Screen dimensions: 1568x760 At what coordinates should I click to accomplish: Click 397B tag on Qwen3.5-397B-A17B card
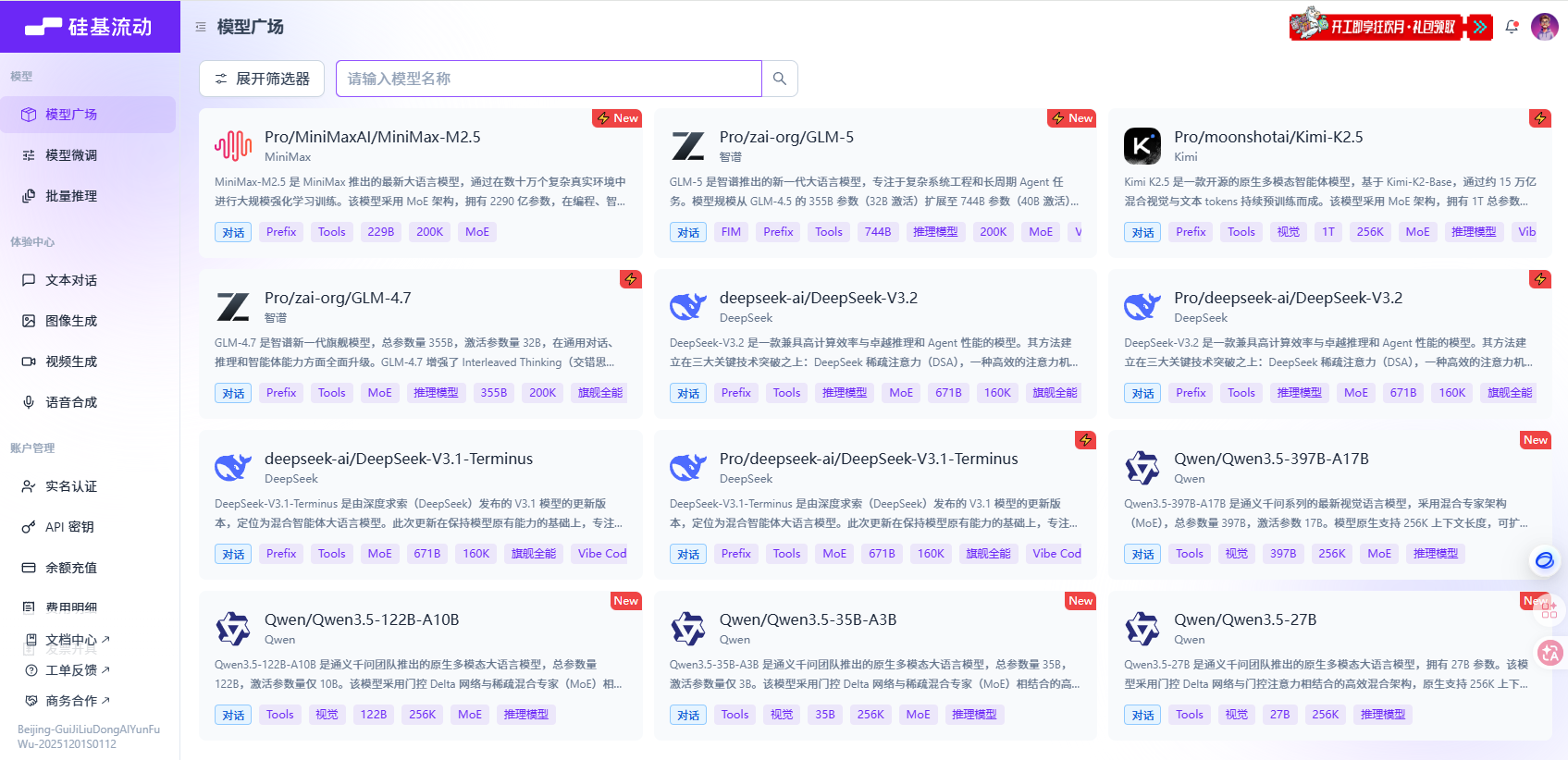(x=1283, y=554)
